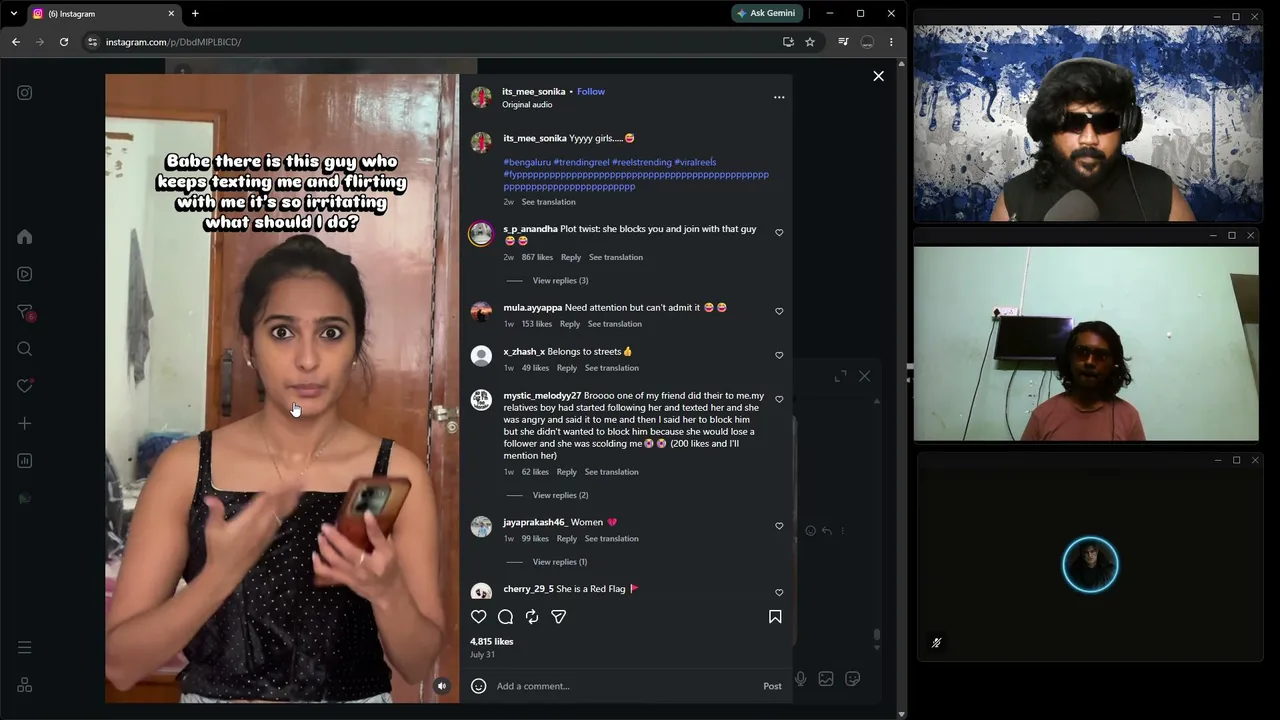Click the page's vertical scrollbar

click(x=902, y=388)
